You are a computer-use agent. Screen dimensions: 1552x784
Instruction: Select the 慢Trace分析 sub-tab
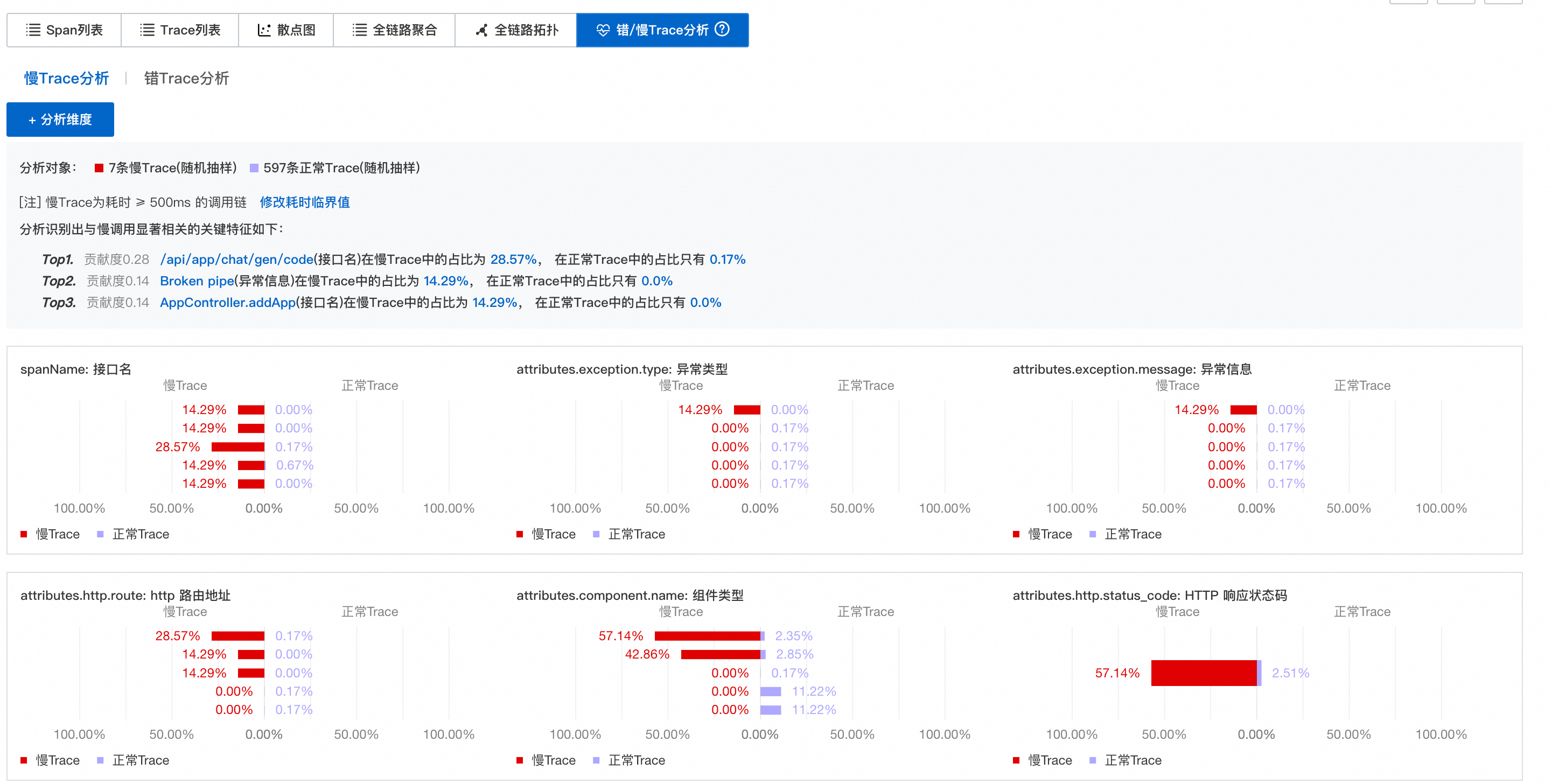(66, 78)
